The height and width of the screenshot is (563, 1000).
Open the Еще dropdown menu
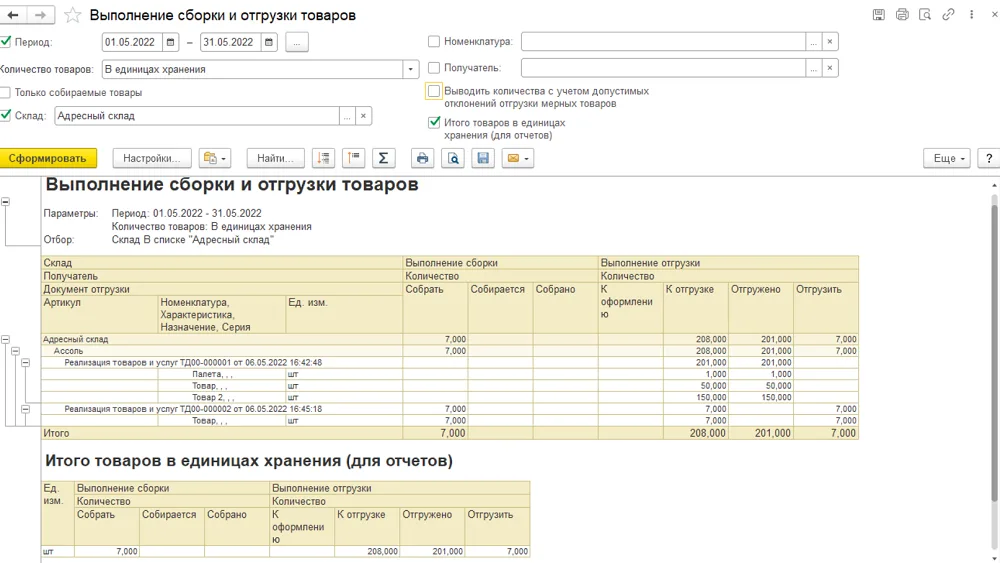(x=947, y=158)
